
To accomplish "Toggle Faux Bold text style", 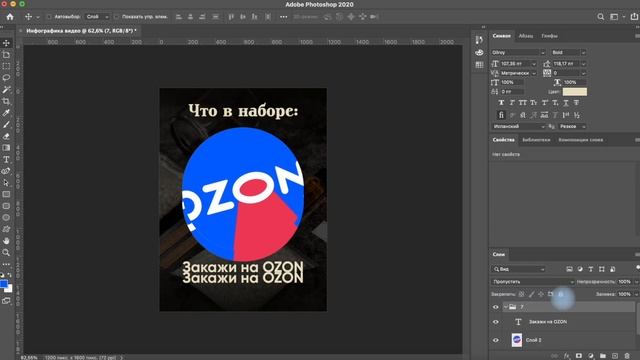I will coord(501,103).
